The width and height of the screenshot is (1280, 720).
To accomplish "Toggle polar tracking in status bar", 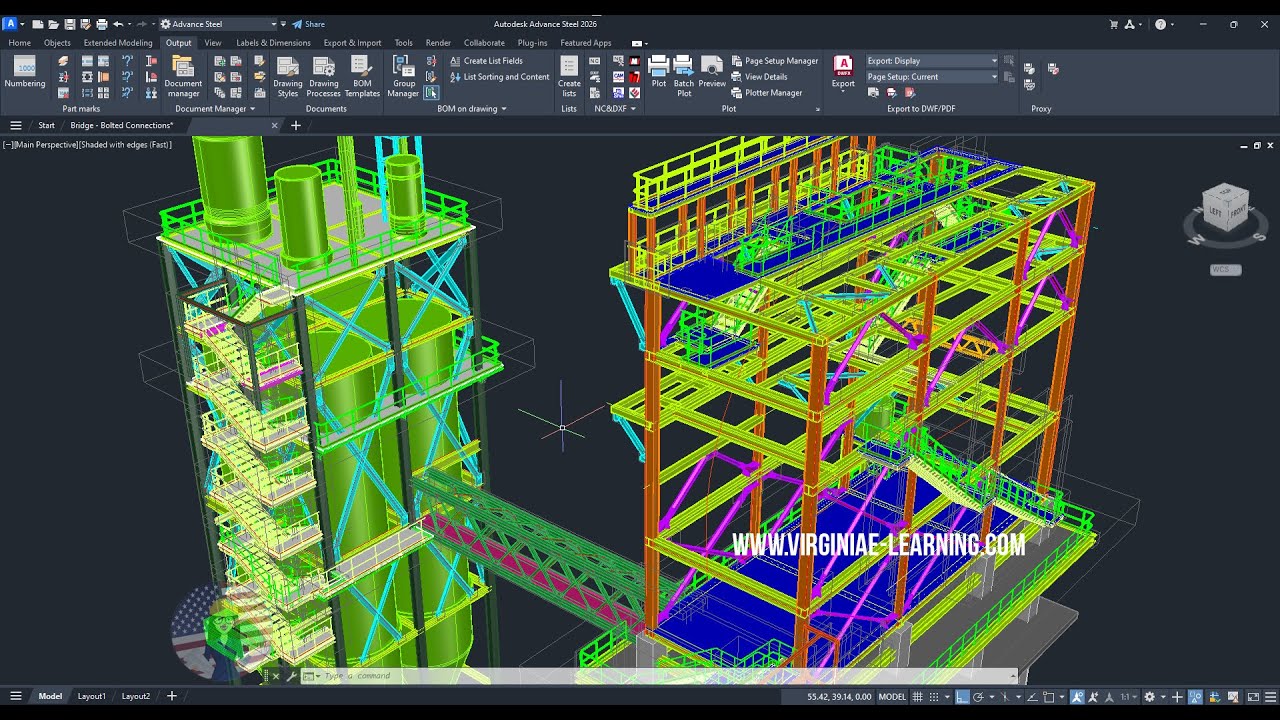I will point(978,697).
